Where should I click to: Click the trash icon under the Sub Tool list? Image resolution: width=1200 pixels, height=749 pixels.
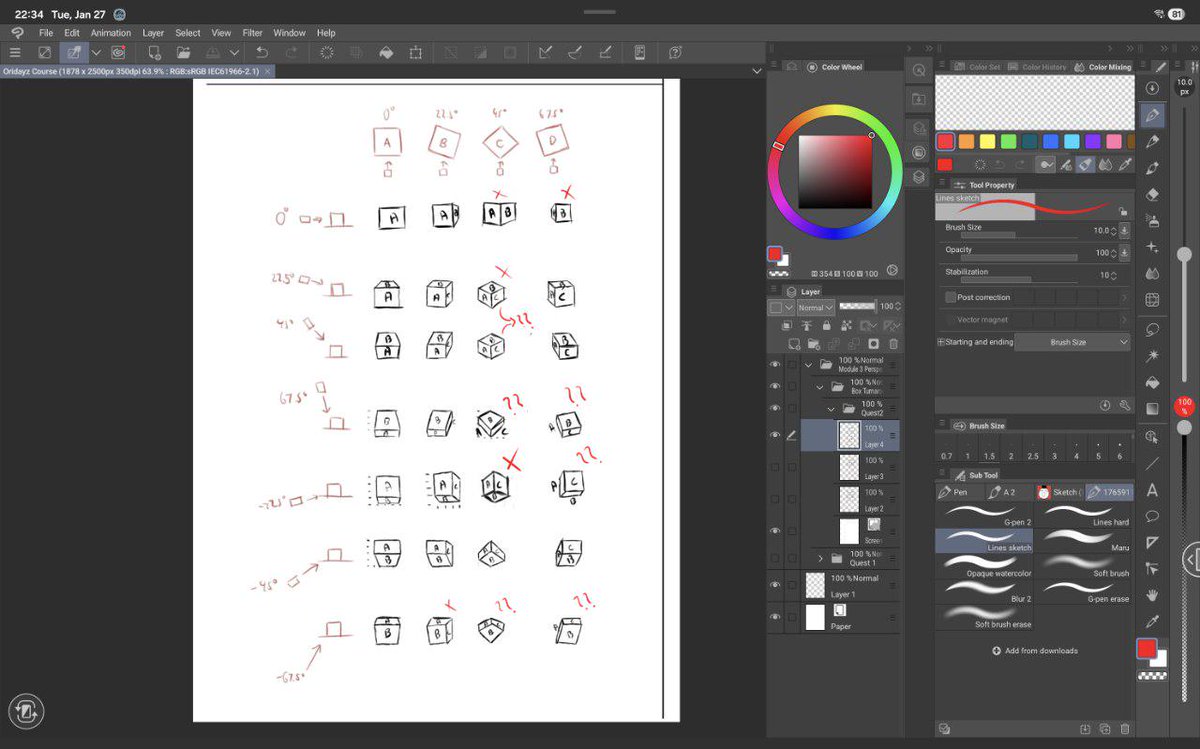[x=1125, y=729]
